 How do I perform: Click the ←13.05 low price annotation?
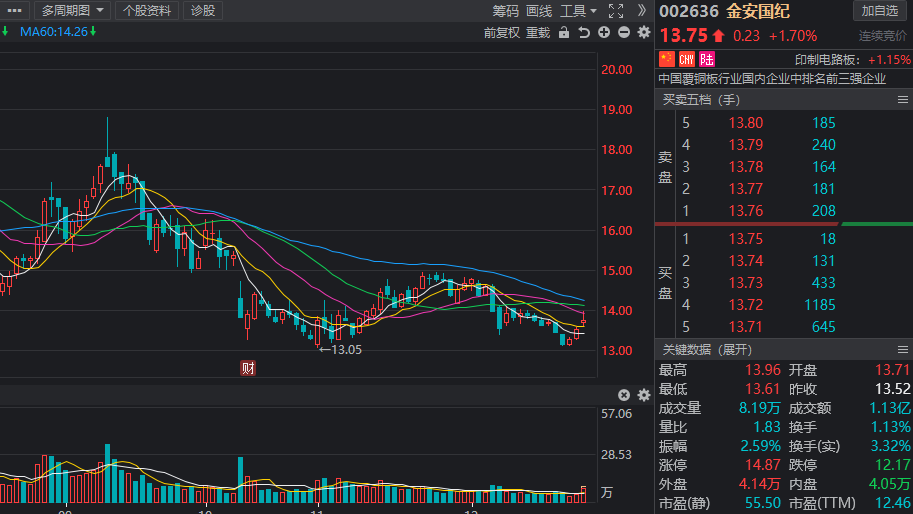click(341, 350)
